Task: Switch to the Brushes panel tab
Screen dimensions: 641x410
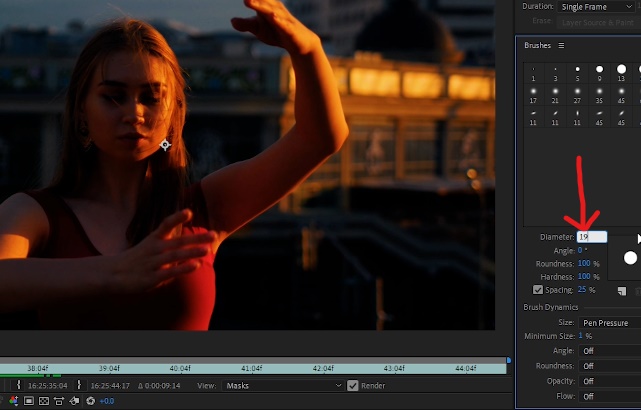Action: (538, 45)
